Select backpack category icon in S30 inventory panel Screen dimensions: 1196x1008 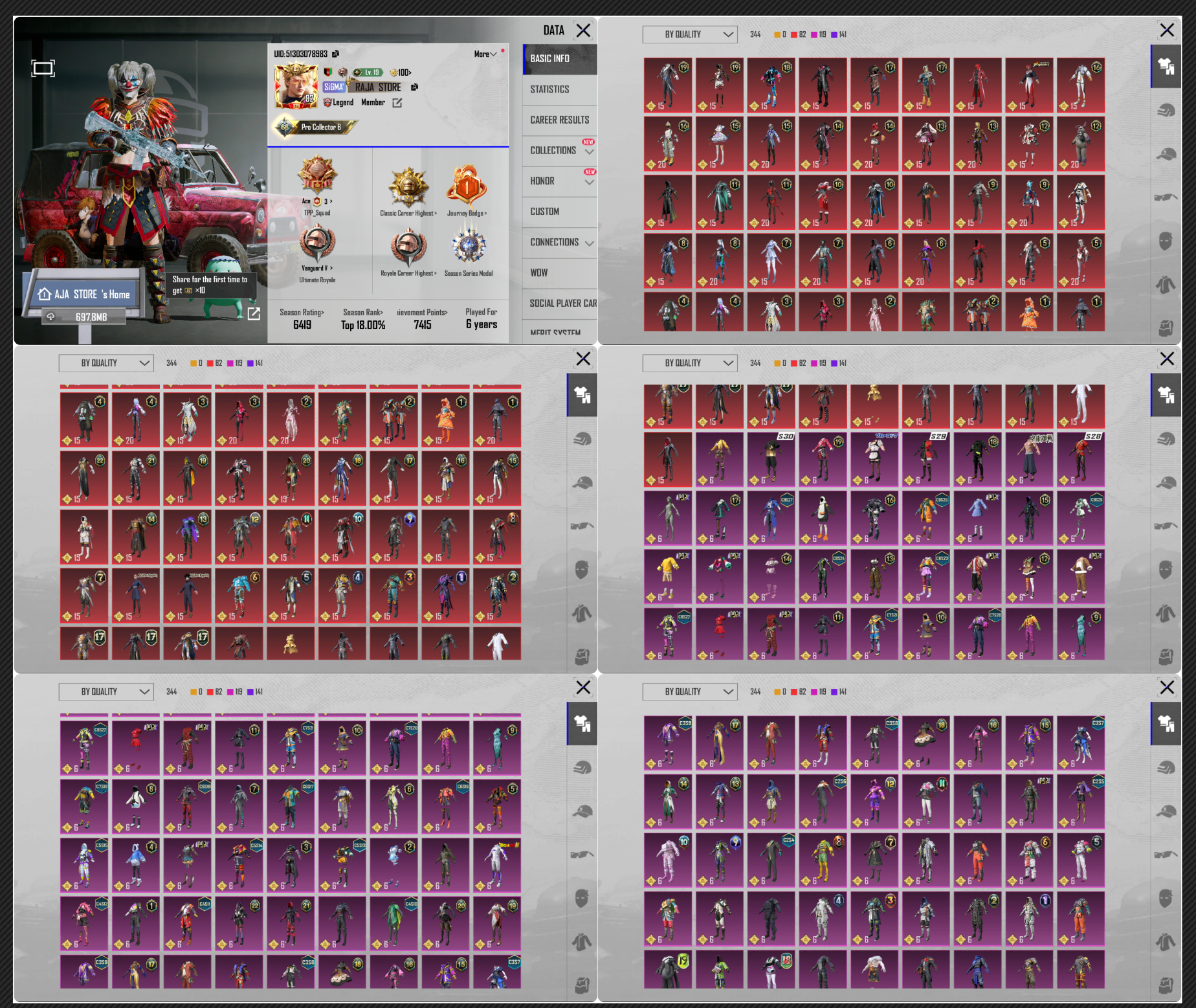coord(1166,656)
